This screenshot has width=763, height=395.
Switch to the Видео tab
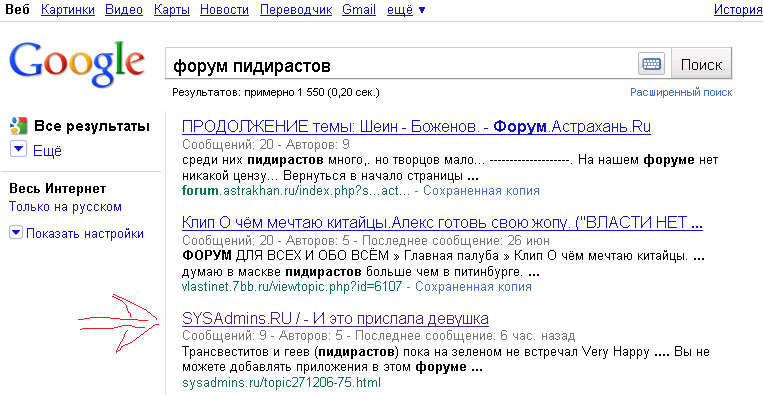124,9
